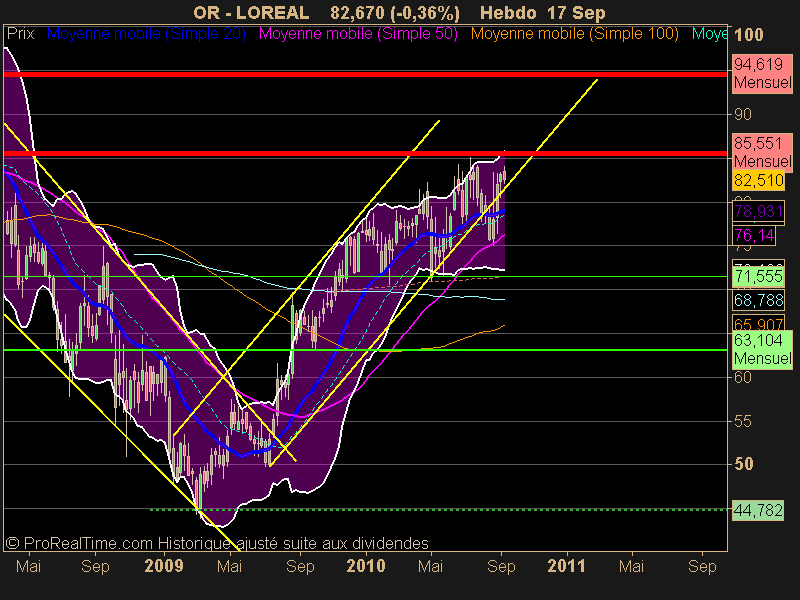800x600 pixels.
Task: Click the 55 price scale value
Action: point(743,421)
